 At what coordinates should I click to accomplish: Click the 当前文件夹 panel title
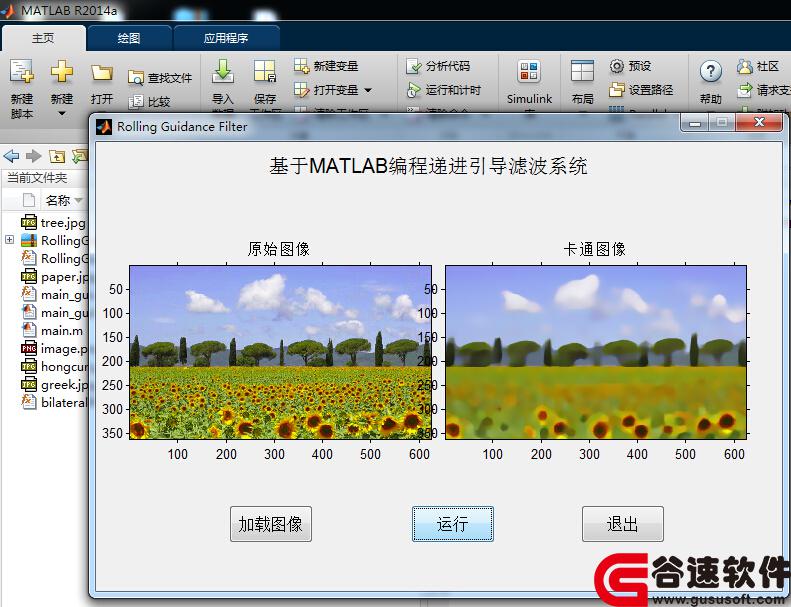[37, 178]
